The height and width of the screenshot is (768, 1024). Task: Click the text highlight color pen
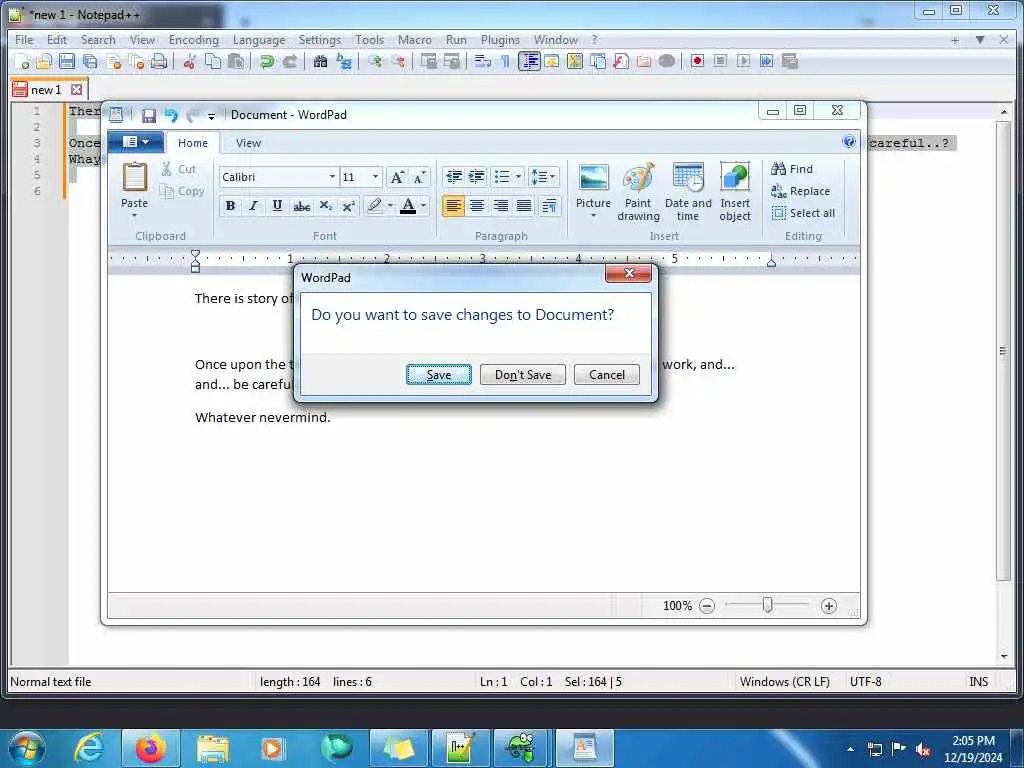point(374,206)
